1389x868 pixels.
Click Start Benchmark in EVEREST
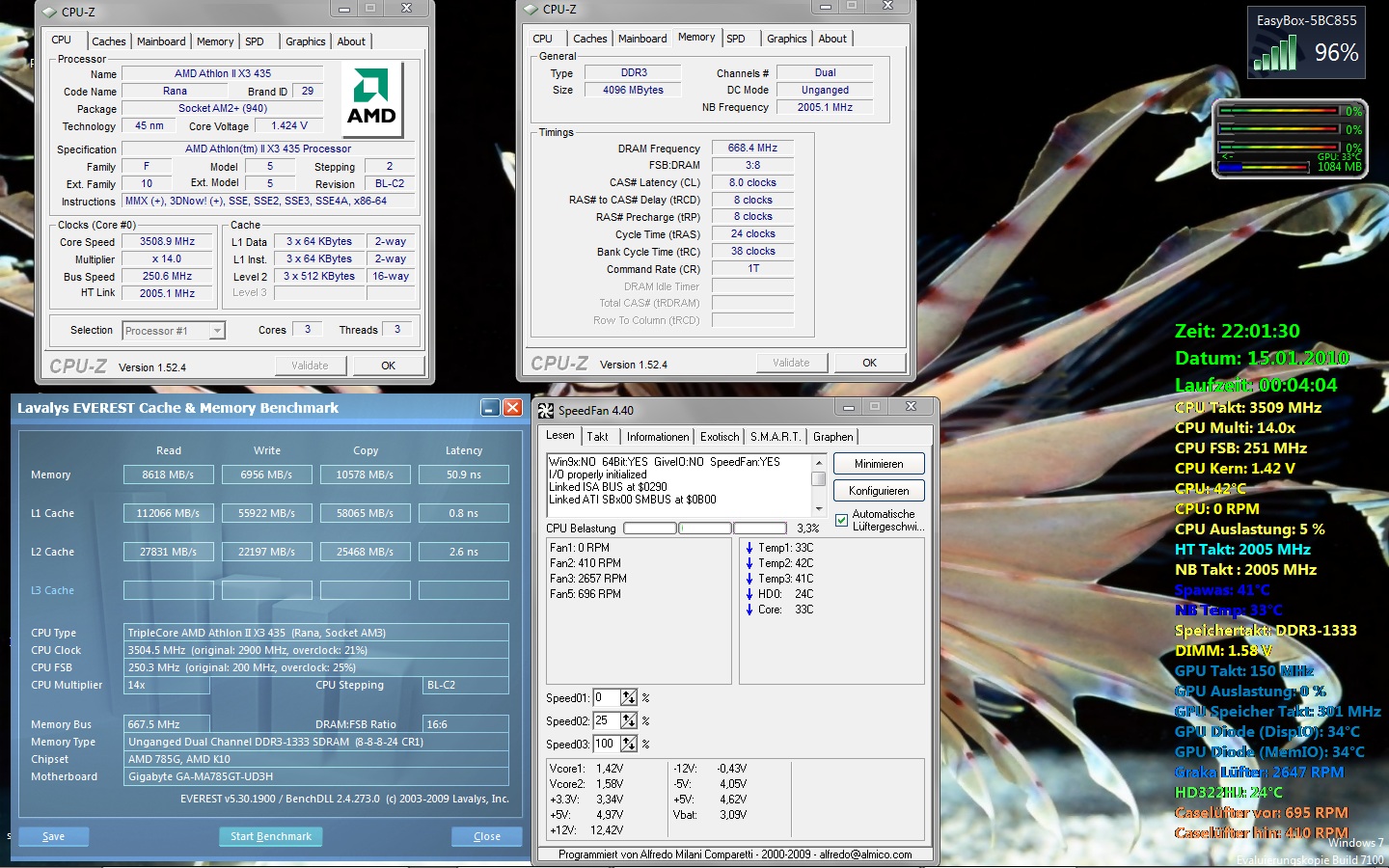[271, 836]
